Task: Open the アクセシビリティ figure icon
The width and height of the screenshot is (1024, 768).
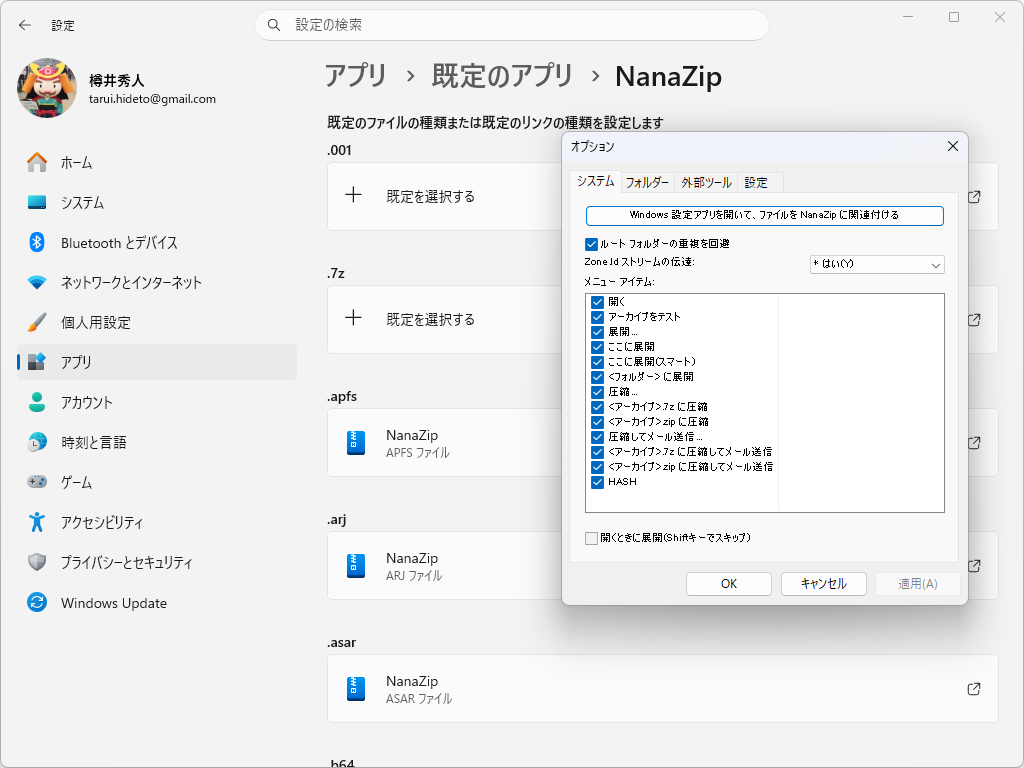Action: point(37,522)
